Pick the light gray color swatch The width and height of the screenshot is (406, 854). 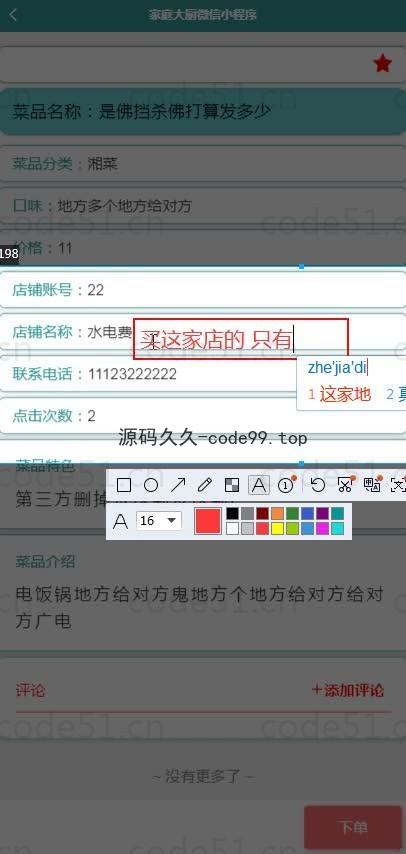[x=247, y=528]
